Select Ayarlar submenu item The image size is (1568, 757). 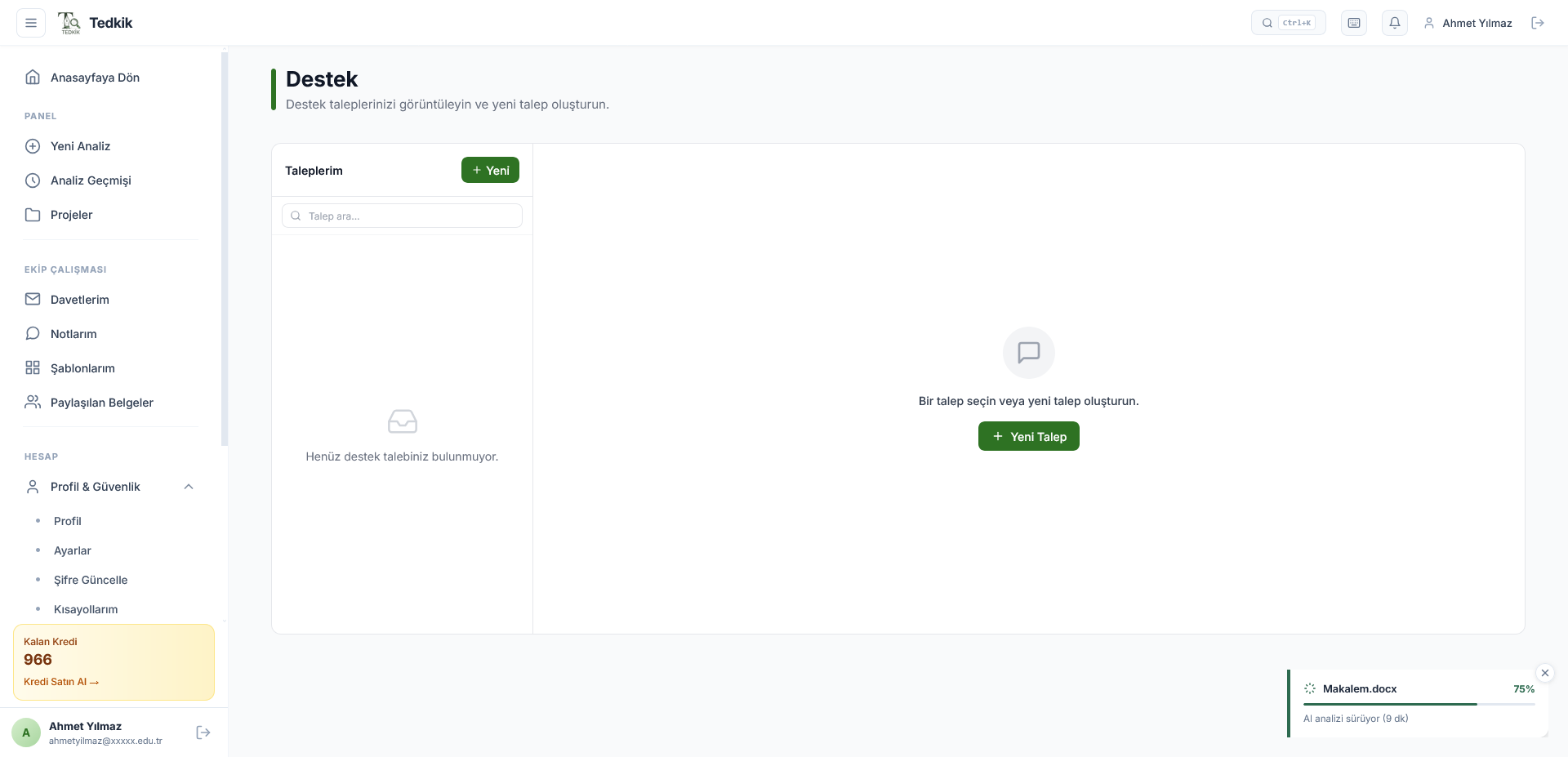tap(73, 550)
